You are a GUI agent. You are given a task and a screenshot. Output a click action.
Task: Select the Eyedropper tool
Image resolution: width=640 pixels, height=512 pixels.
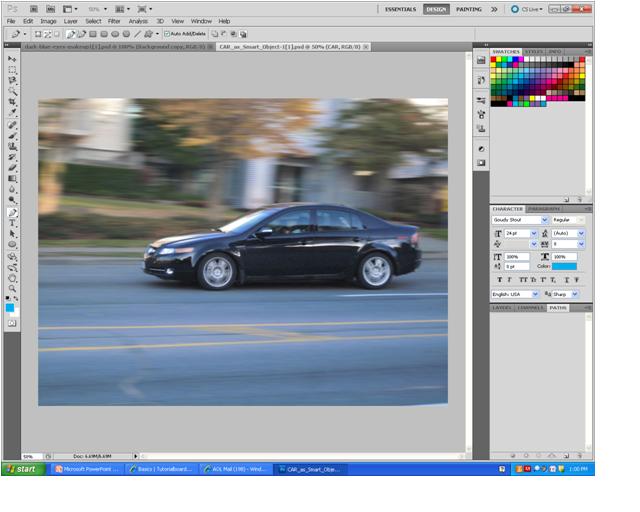(12, 112)
